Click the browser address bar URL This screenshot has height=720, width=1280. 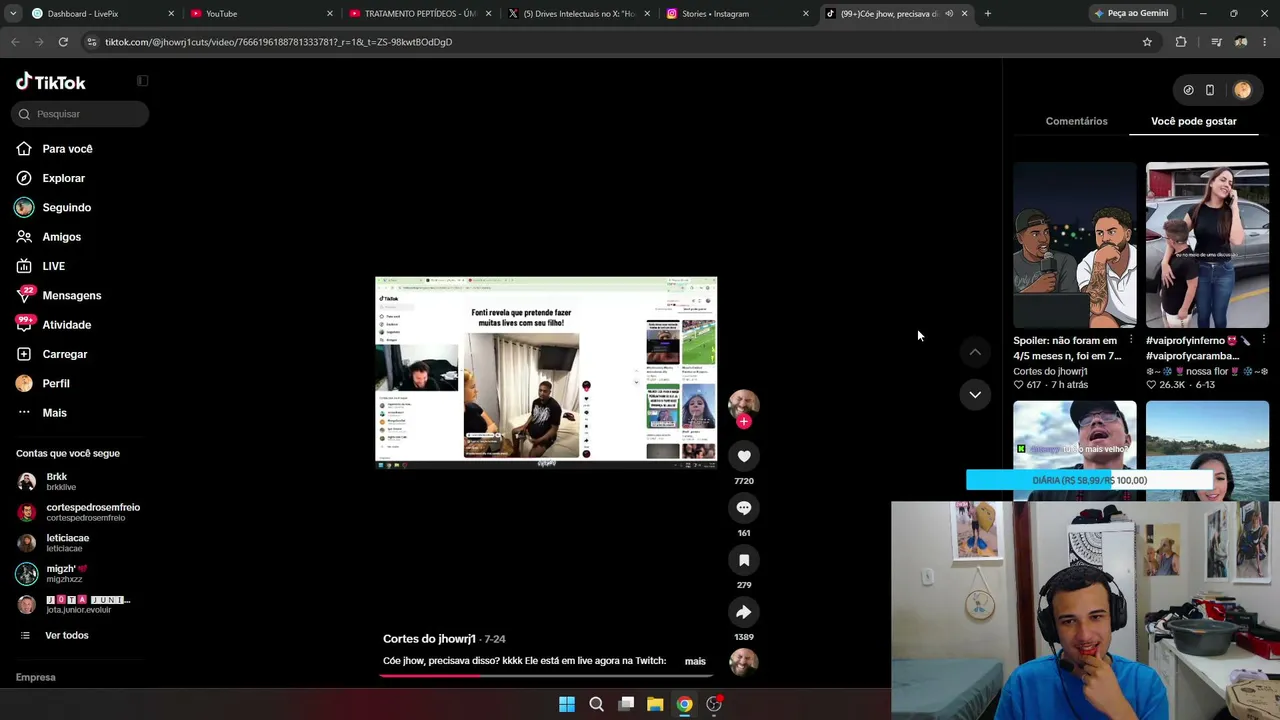click(x=278, y=42)
